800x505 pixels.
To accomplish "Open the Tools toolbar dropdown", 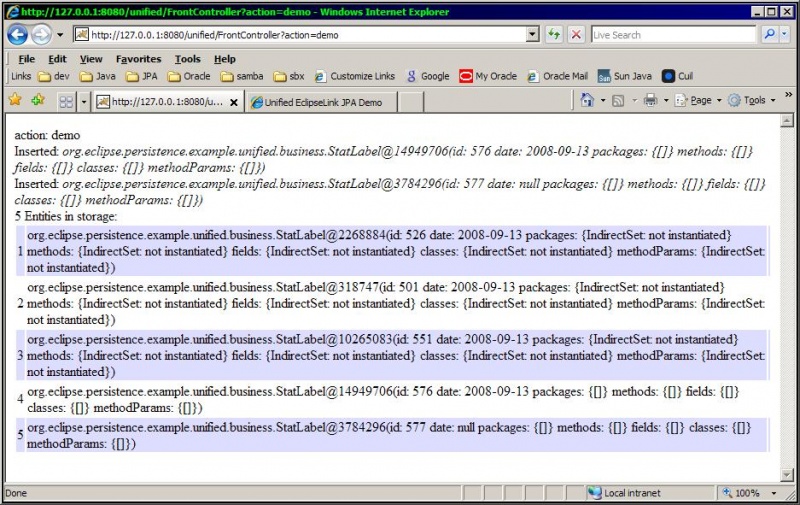I will click(752, 100).
